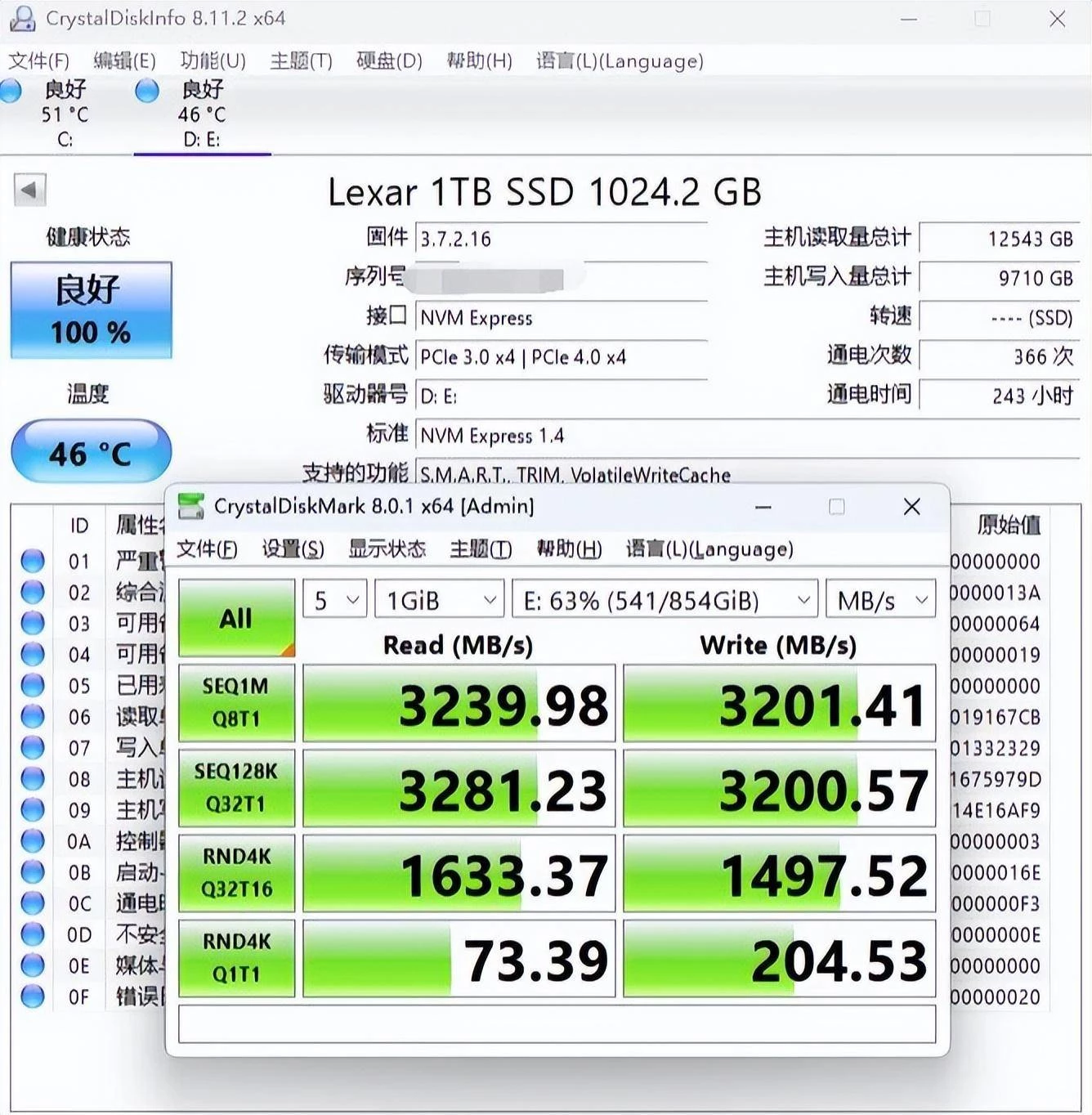The height and width of the screenshot is (1115, 1092).
Task: Click the firmware field 3.7.2.16
Action: pyautogui.click(x=562, y=239)
